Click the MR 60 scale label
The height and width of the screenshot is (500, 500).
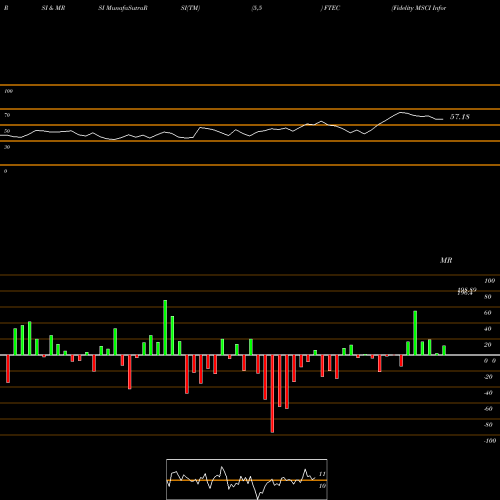tap(487, 313)
